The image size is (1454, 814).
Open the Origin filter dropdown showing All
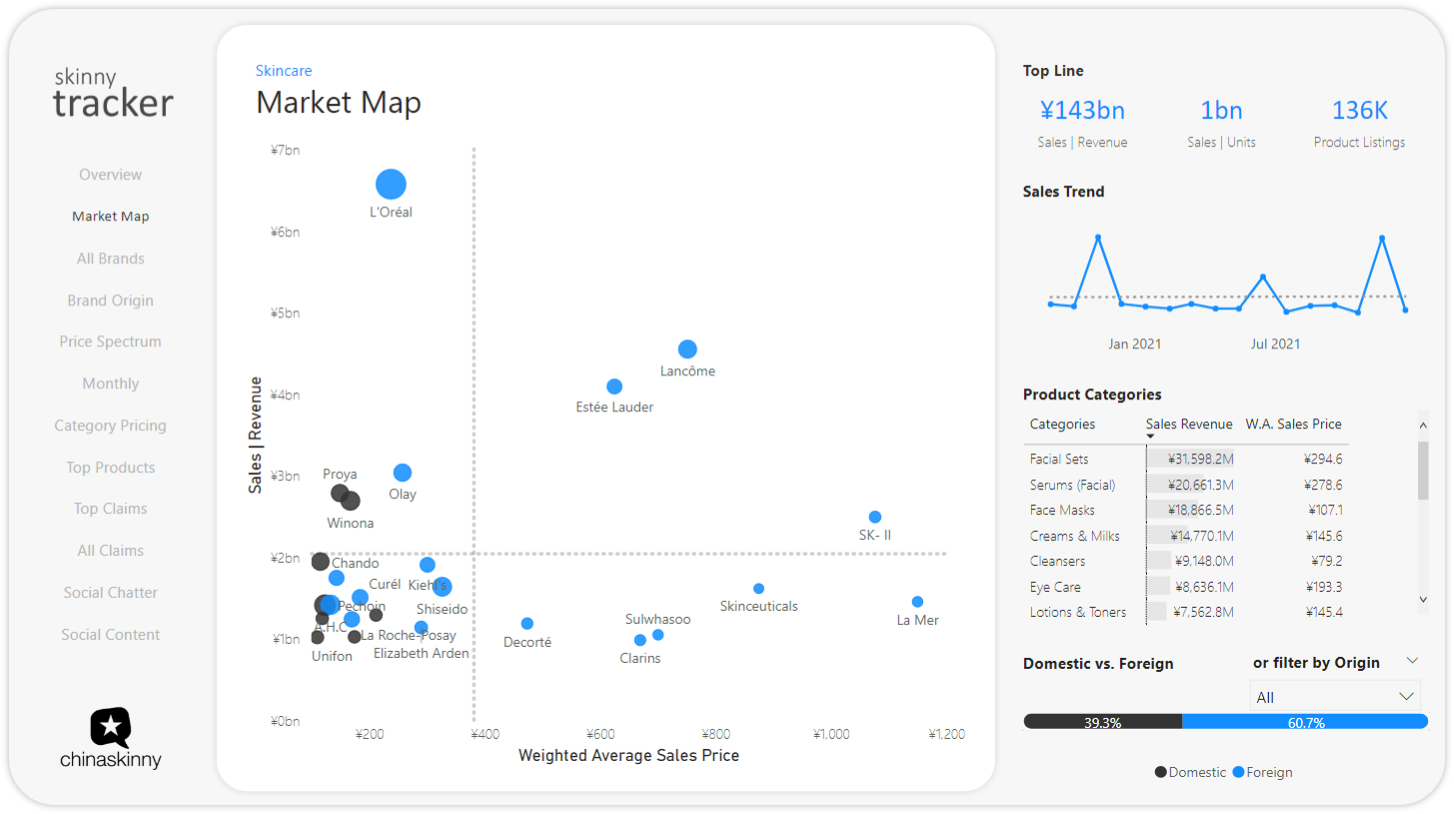pyautogui.click(x=1335, y=697)
